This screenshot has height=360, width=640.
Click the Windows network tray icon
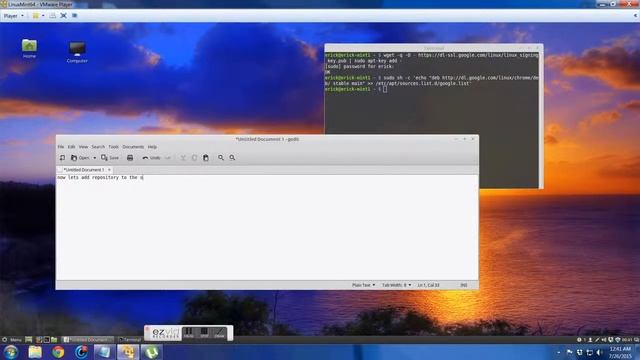coord(589,352)
